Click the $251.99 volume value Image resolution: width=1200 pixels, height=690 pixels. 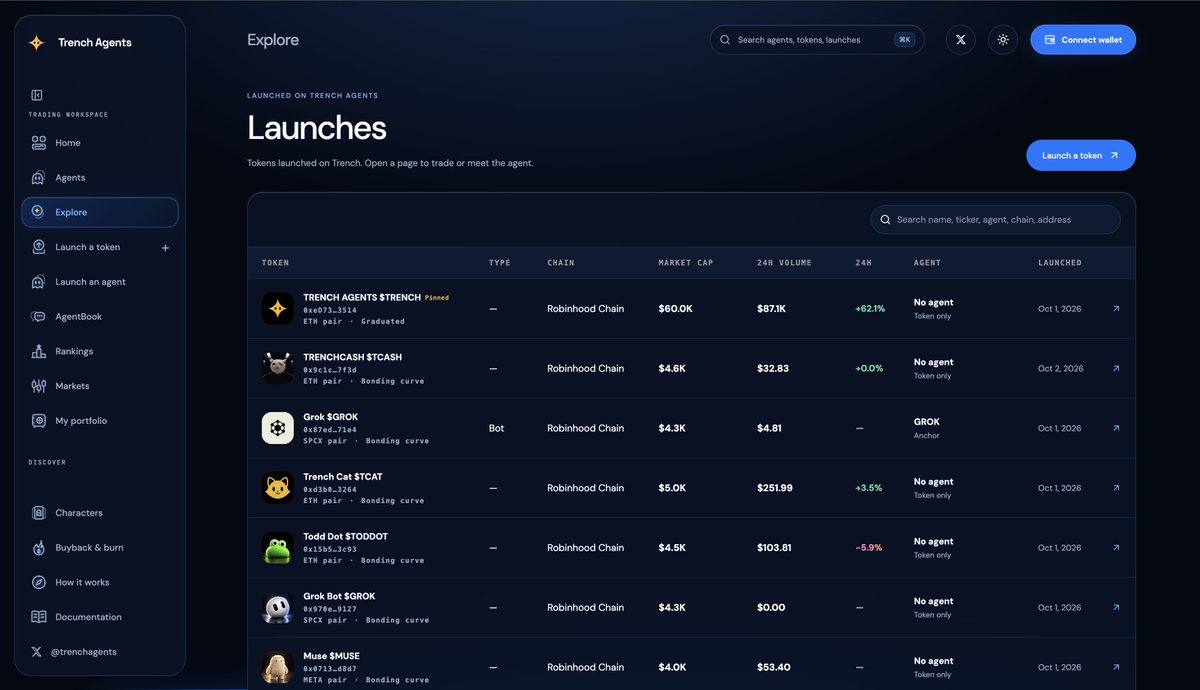(775, 488)
